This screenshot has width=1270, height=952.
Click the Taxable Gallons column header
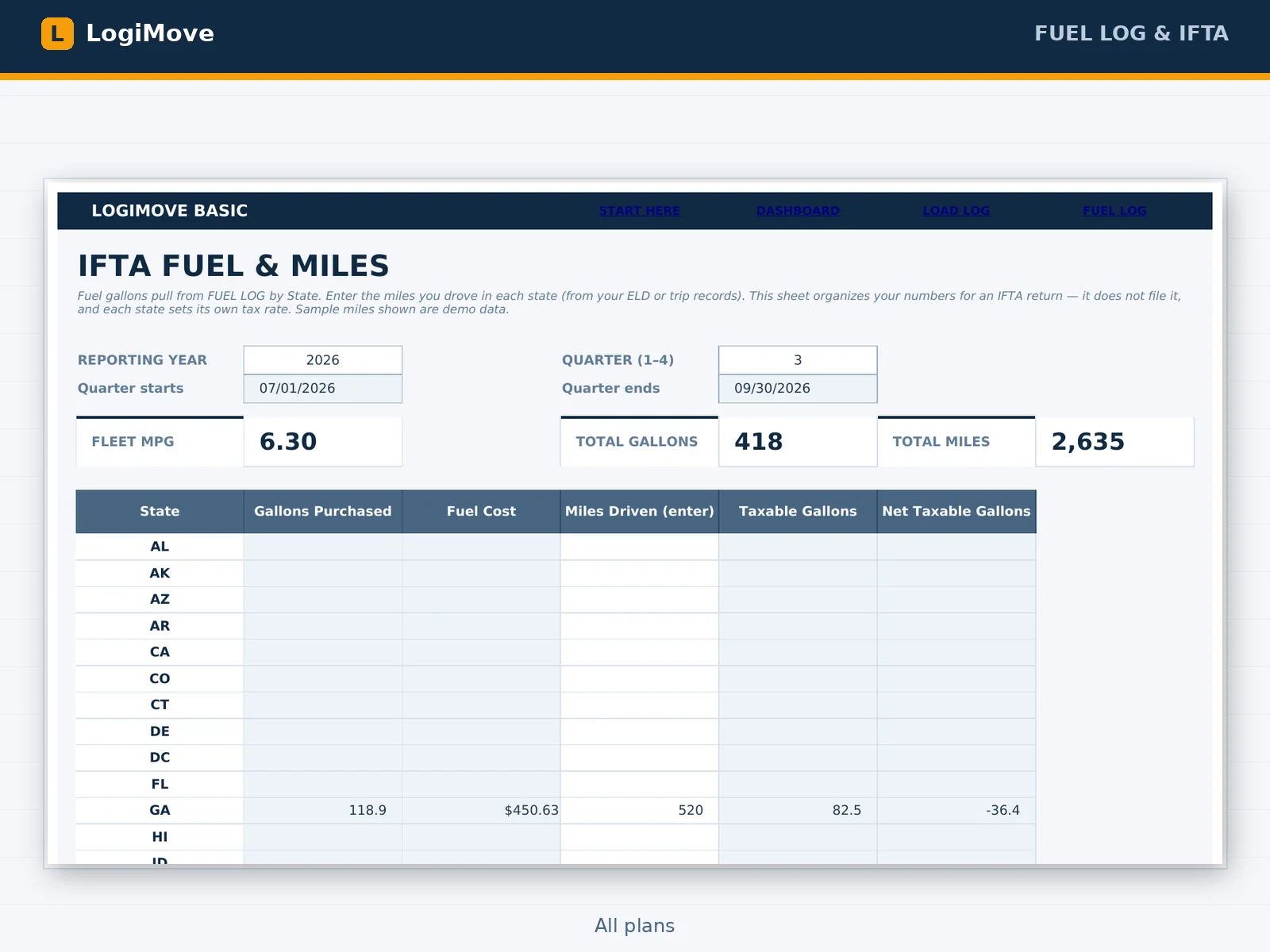pyautogui.click(x=798, y=512)
